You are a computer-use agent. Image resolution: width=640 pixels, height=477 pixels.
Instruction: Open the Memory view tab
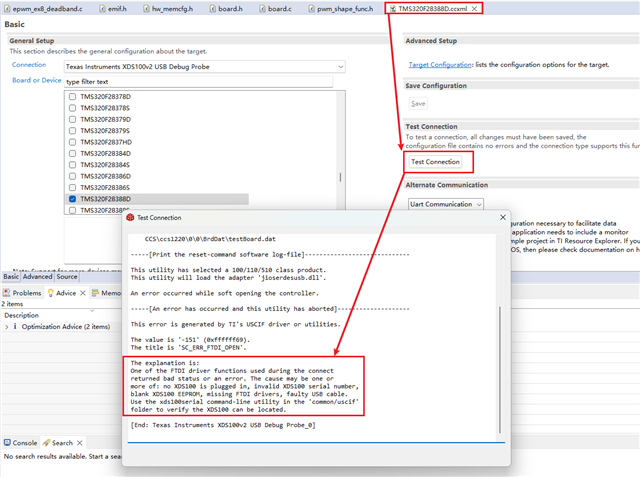107,293
